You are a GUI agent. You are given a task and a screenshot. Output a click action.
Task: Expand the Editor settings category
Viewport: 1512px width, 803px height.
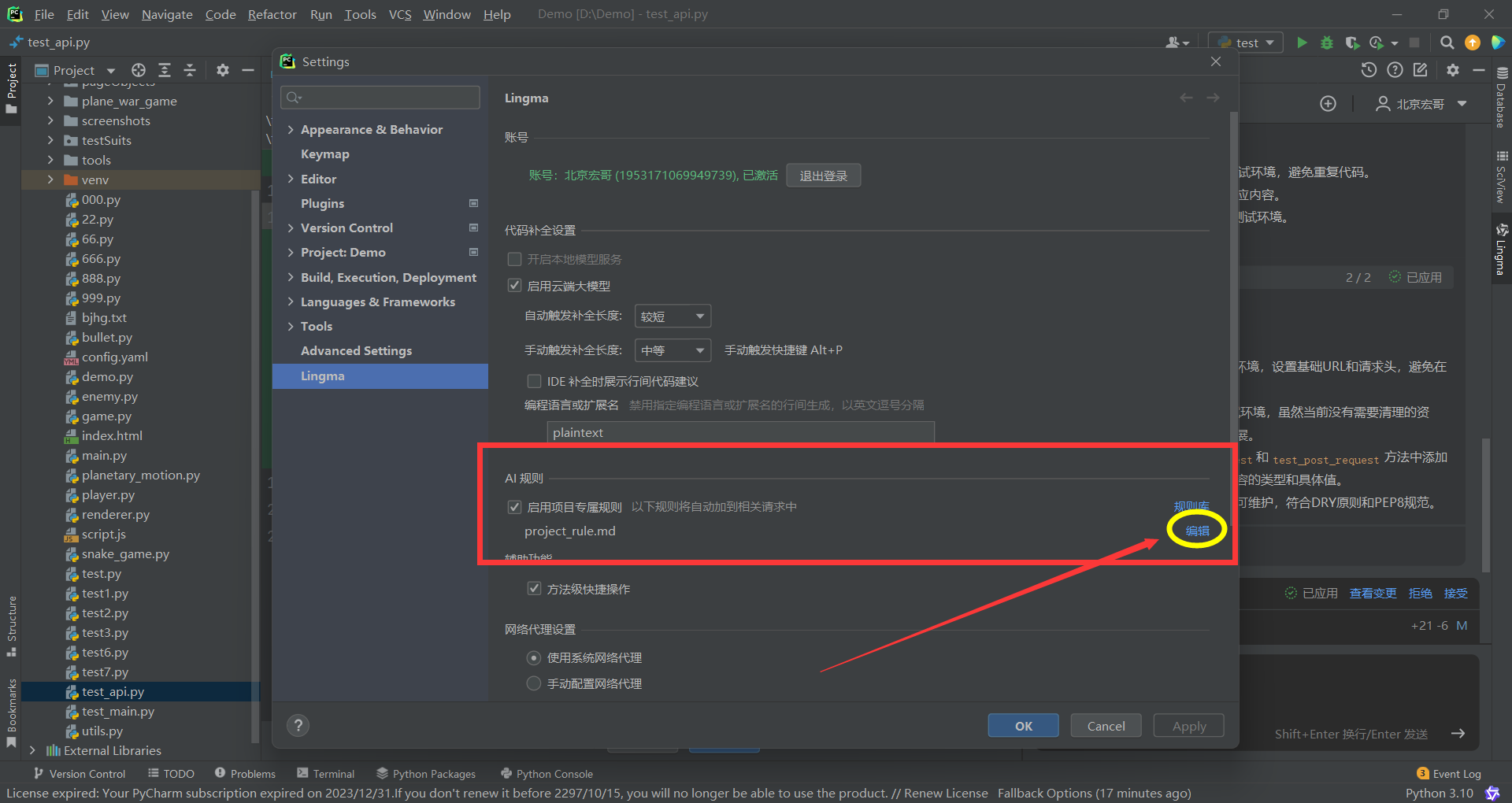click(x=291, y=179)
